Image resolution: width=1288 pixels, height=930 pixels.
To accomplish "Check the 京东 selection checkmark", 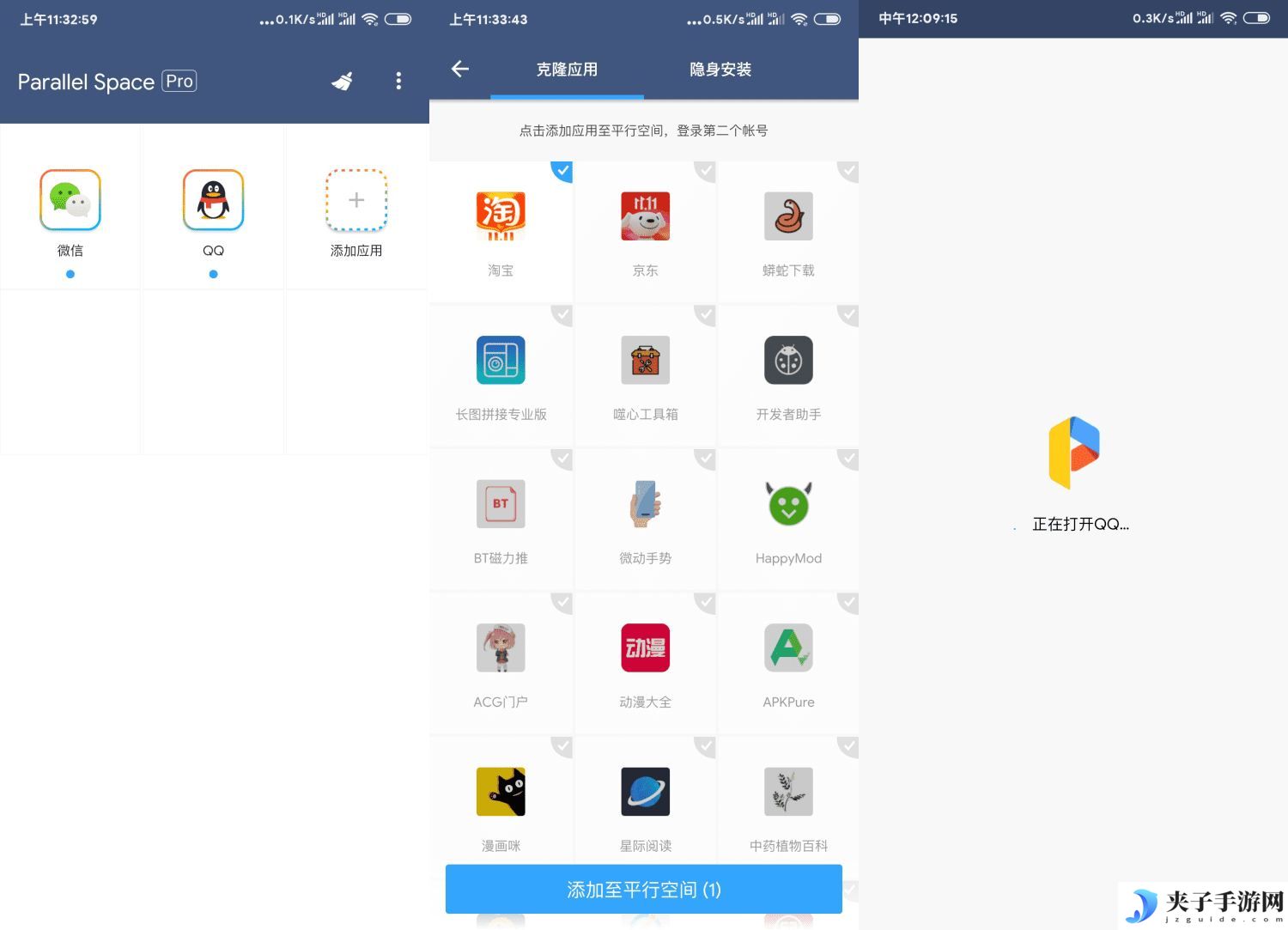I will pos(705,171).
